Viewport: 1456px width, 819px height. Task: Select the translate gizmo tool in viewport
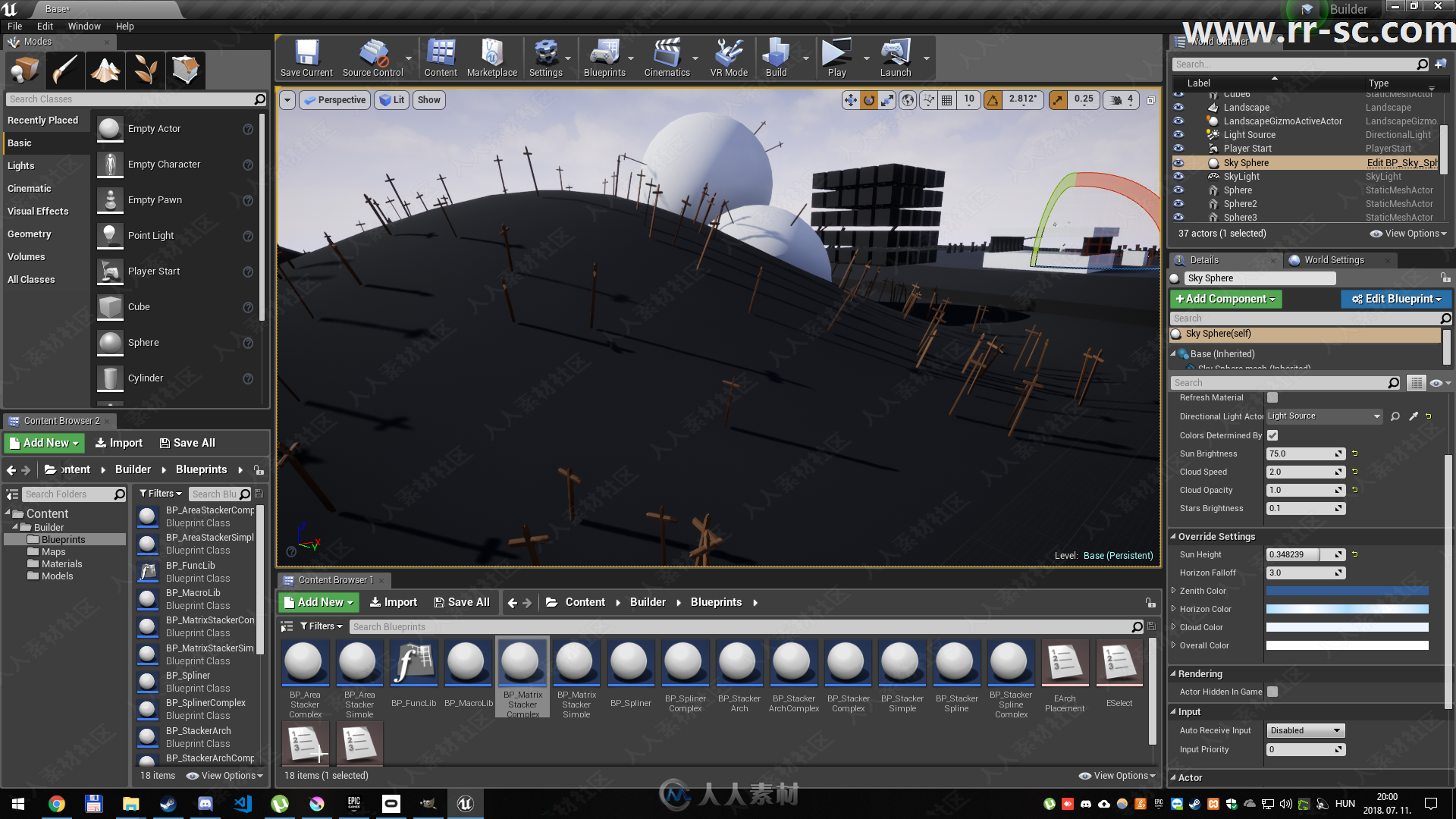coord(851,100)
